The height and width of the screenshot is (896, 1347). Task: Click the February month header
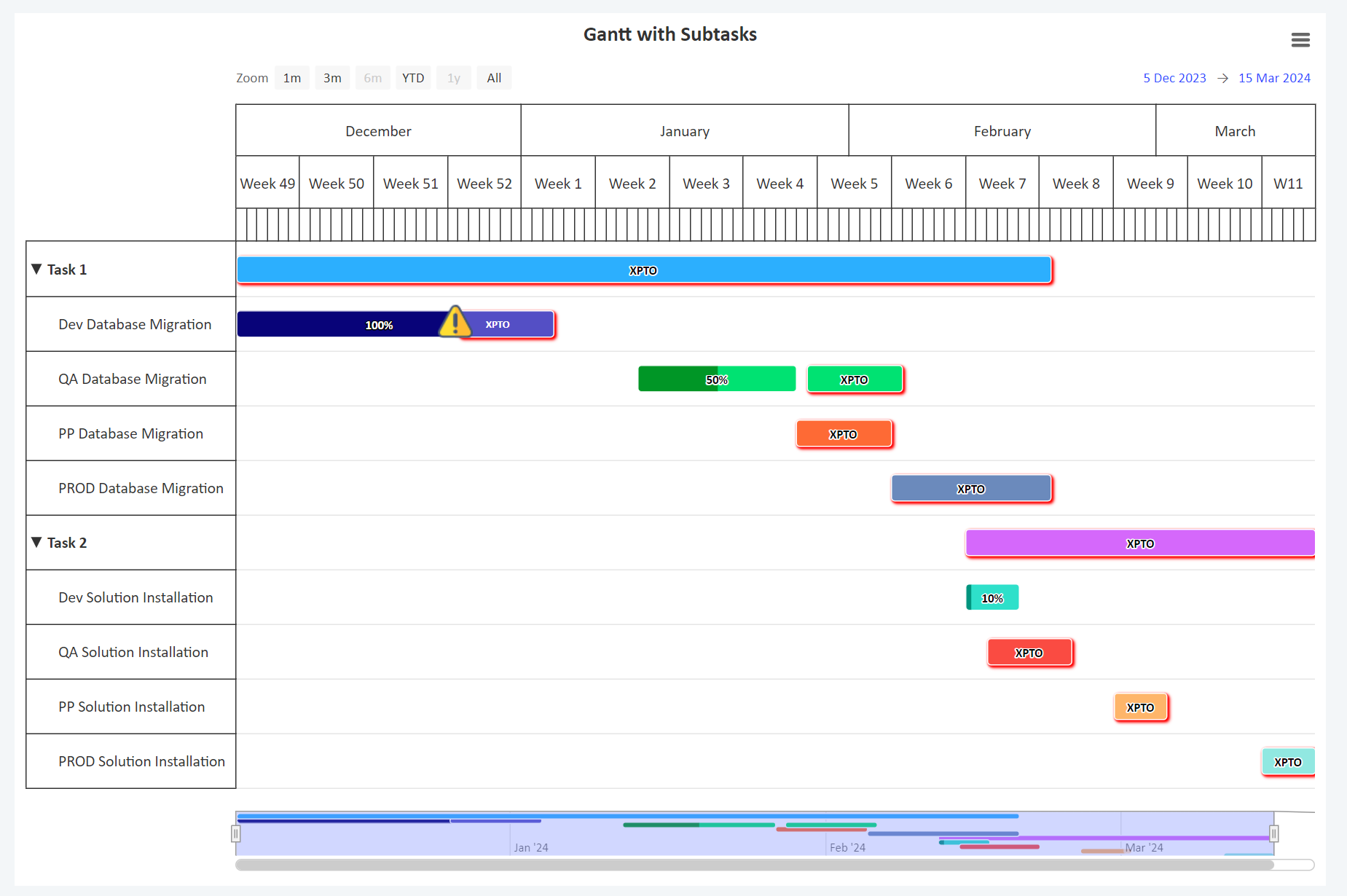click(1002, 130)
